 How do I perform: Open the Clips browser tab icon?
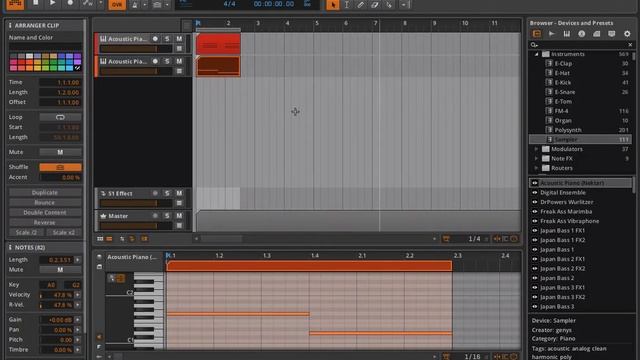pyautogui.click(x=597, y=34)
